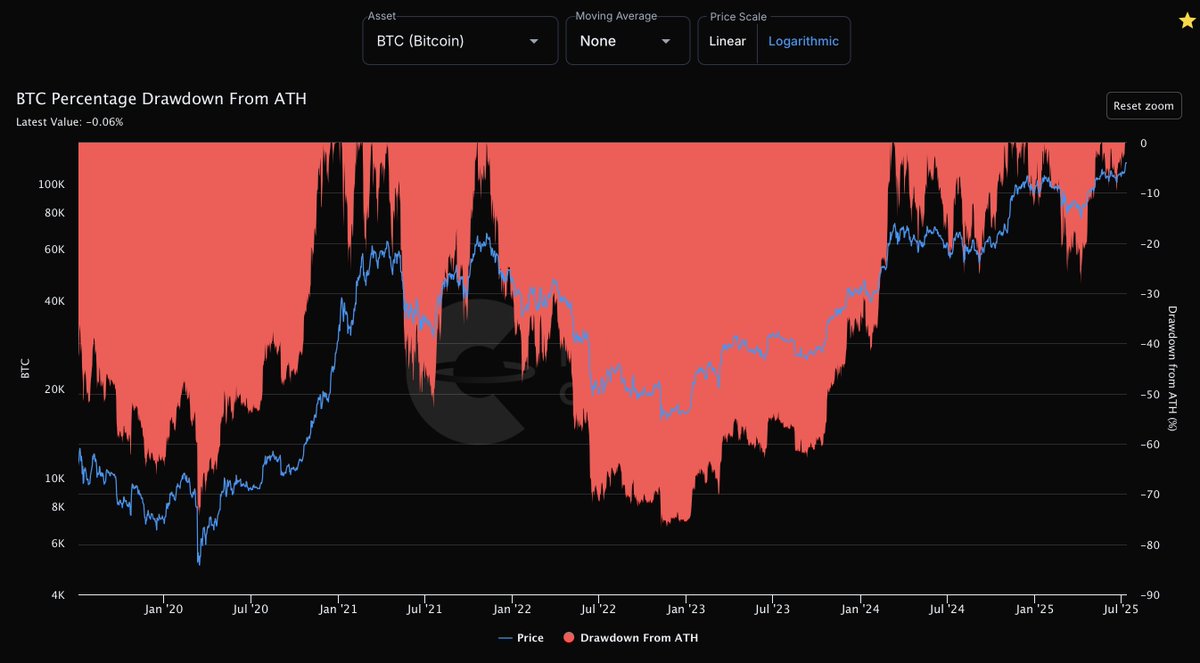Viewport: 1200px width, 663px height.
Task: Click the -50 drawdown axis label
Action: [x=1149, y=395]
